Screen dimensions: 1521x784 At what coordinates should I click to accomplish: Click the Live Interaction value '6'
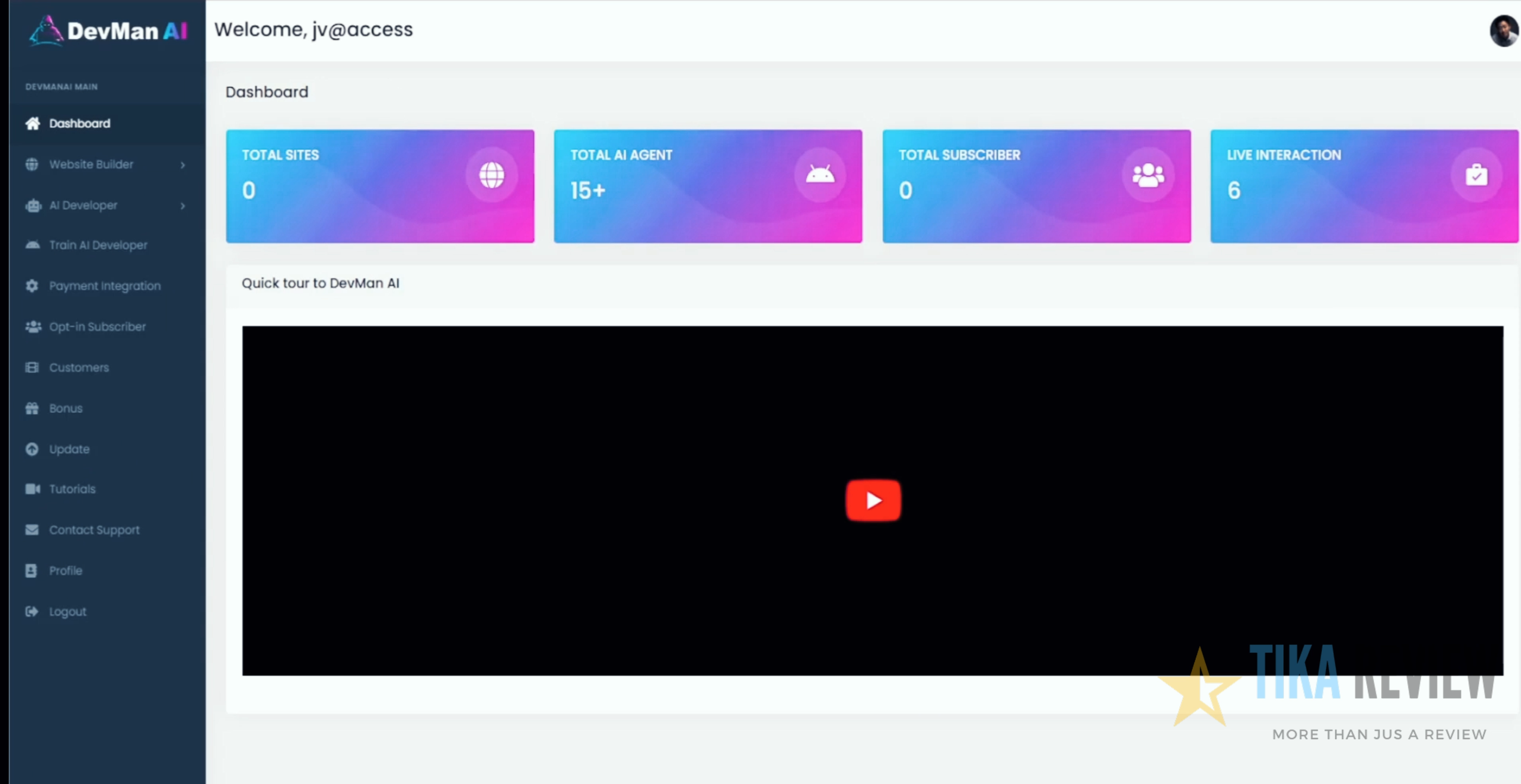[1234, 191]
